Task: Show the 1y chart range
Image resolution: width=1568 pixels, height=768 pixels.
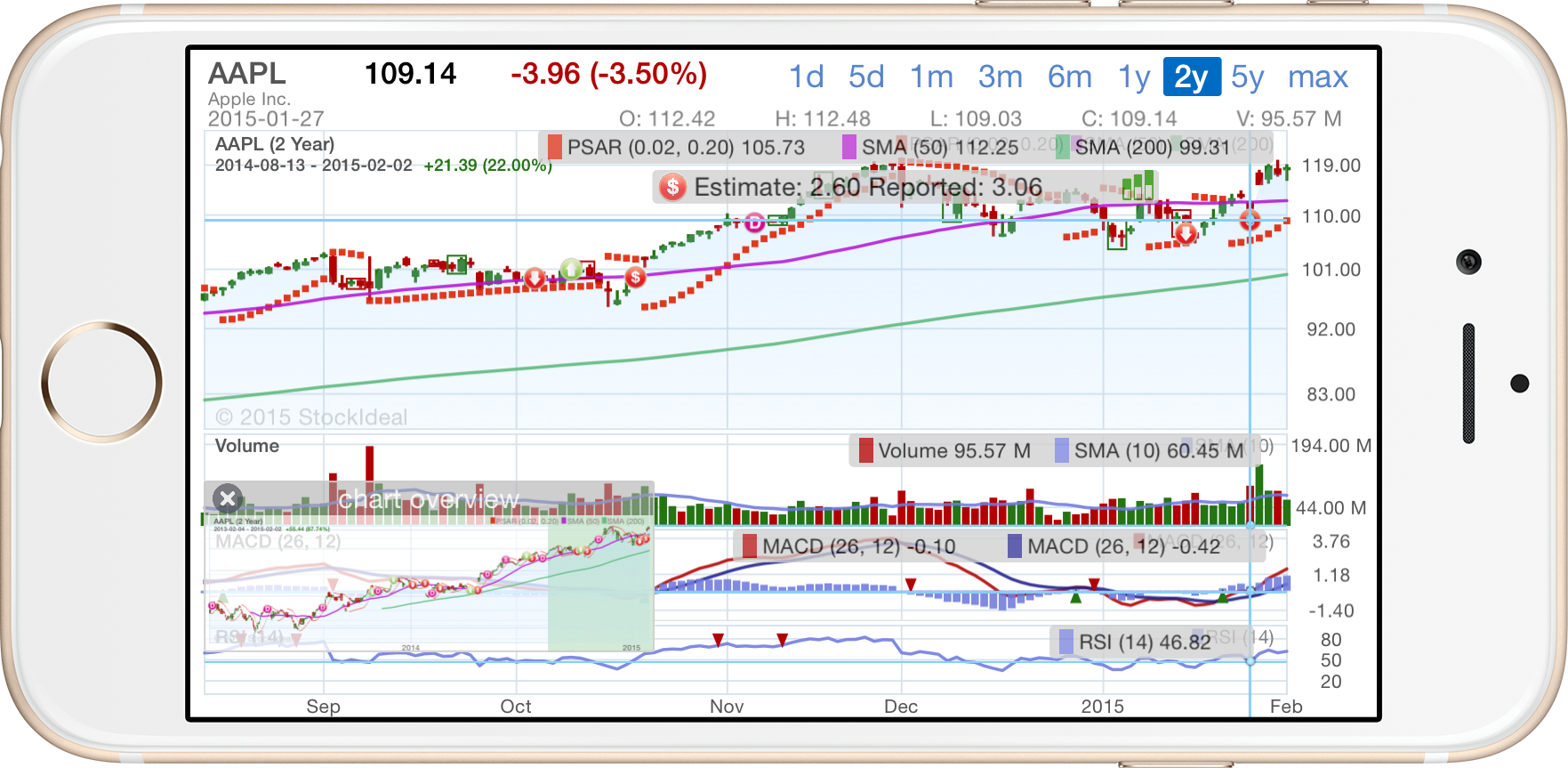Action: pyautogui.click(x=1134, y=77)
